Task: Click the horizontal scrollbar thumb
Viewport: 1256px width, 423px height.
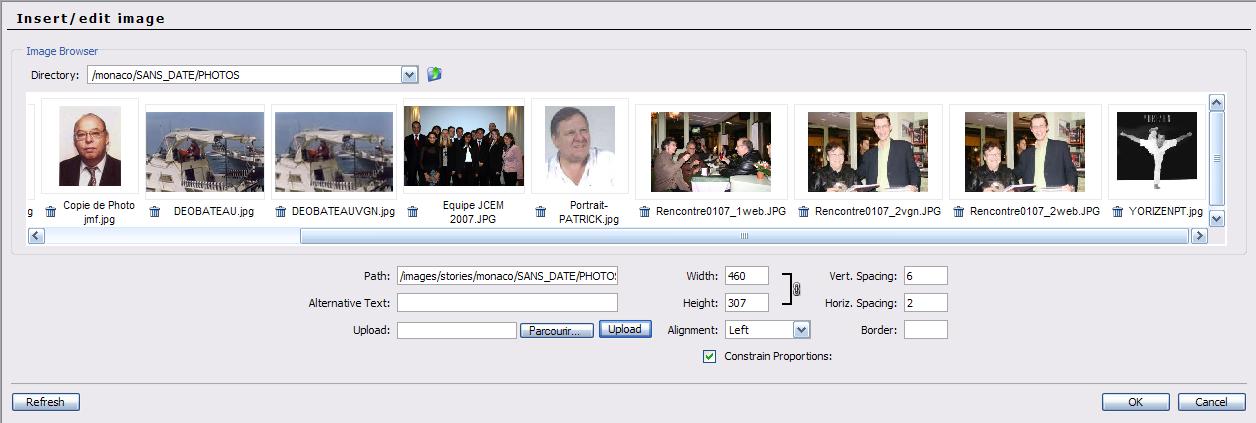Action: point(744,236)
